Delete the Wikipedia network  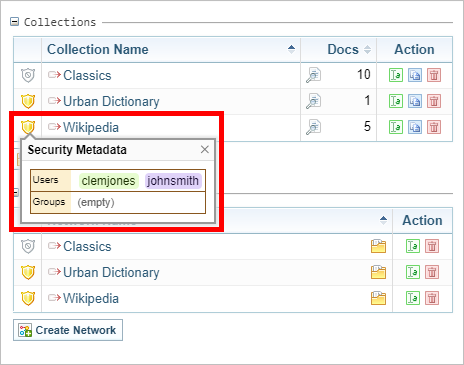click(432, 298)
